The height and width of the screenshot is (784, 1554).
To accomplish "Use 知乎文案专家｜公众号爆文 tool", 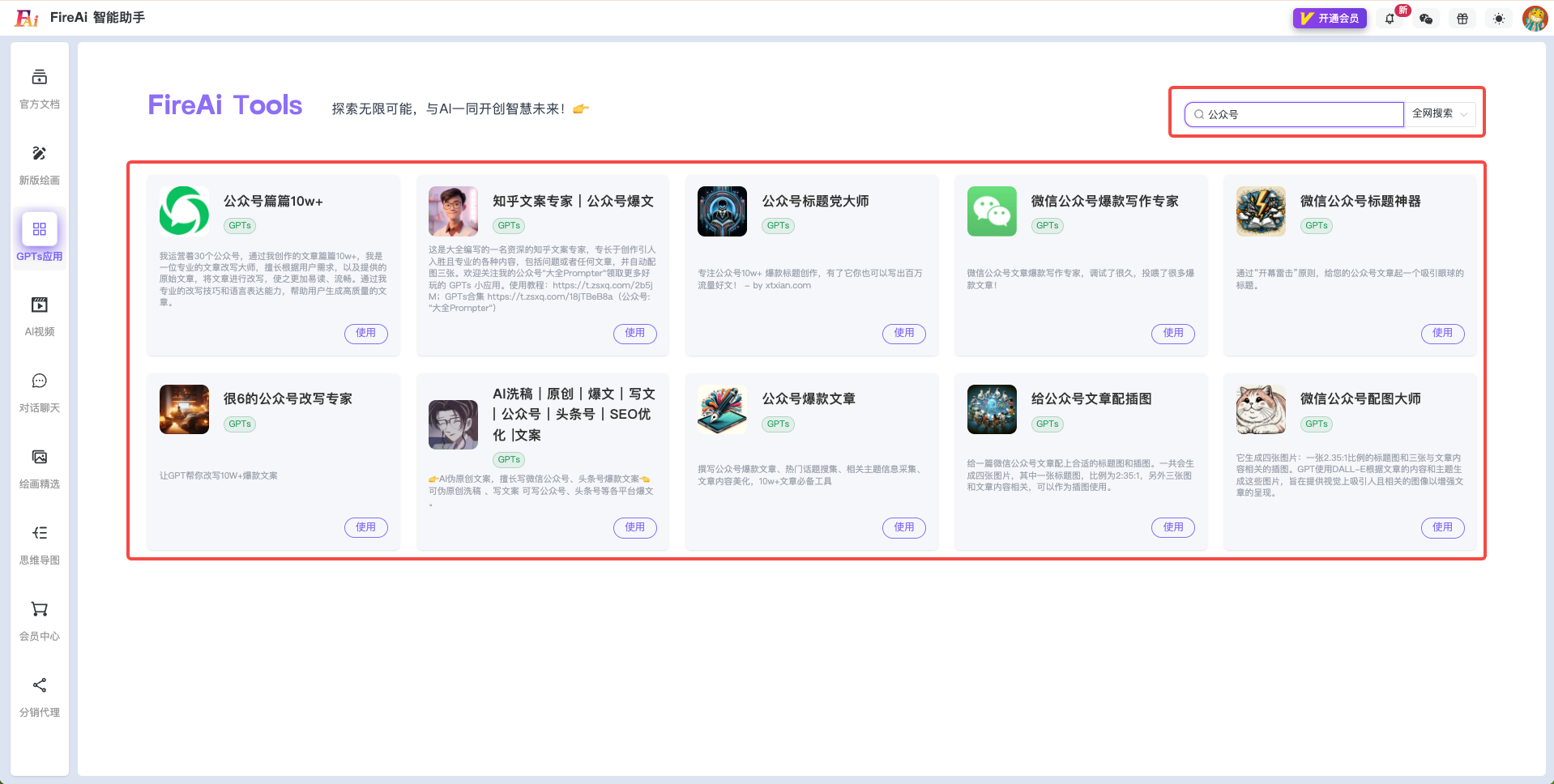I will [635, 333].
